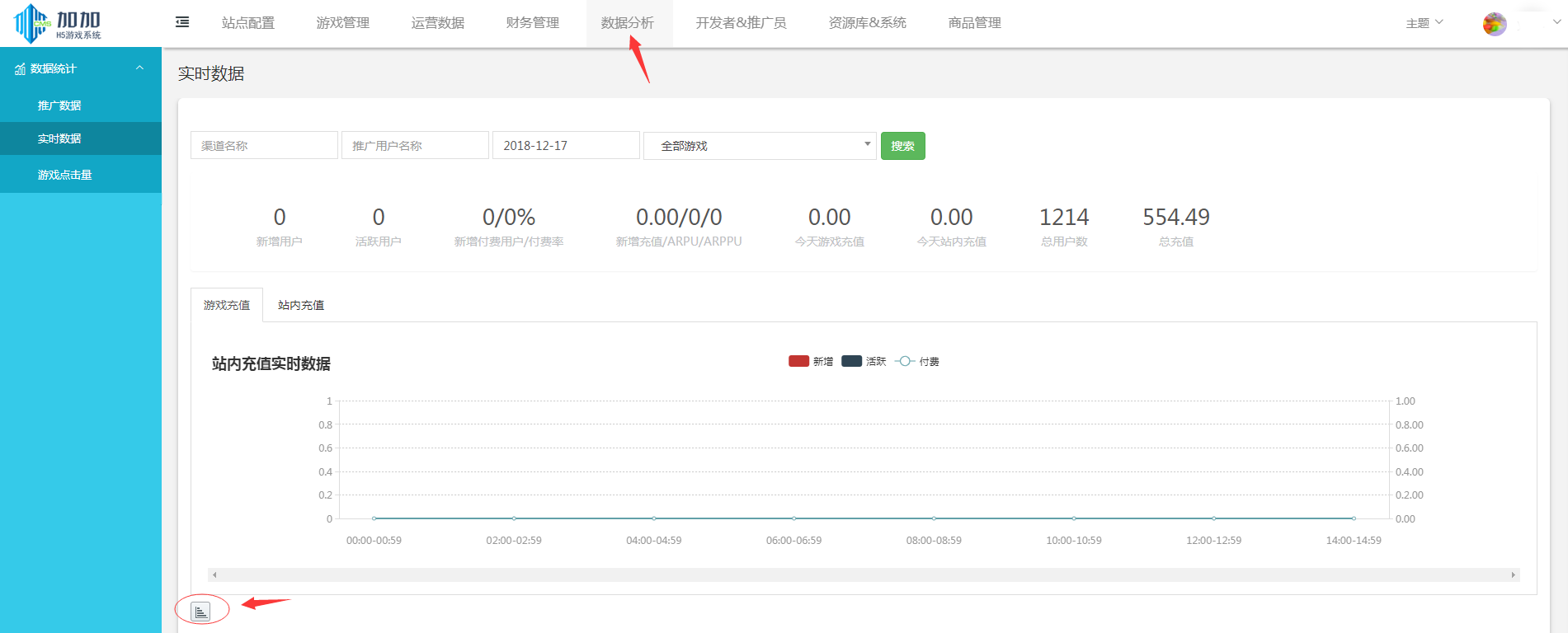Click the 加加 H5游戏系统 logo

(58, 23)
